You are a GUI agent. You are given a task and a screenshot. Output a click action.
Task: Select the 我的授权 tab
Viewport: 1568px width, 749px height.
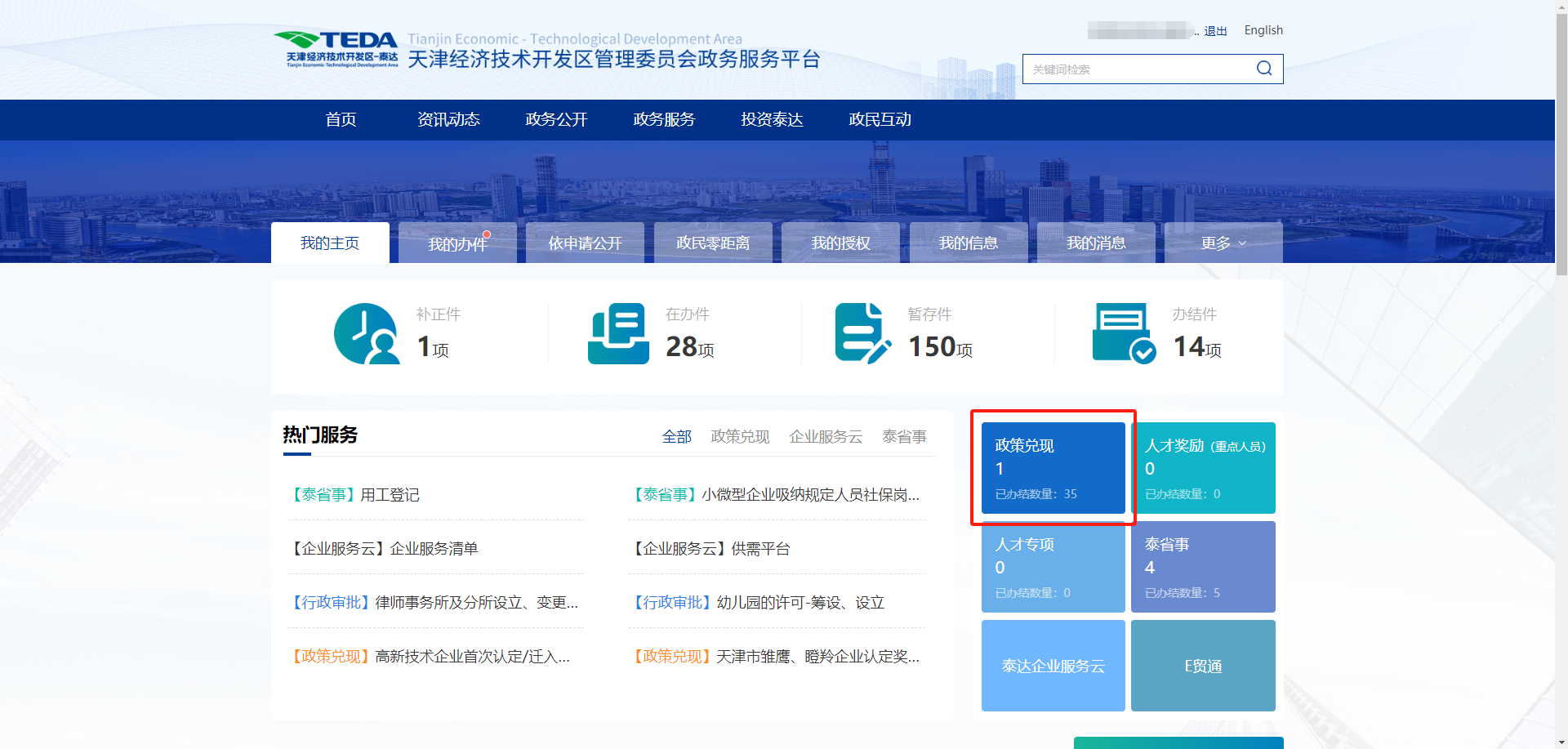(840, 243)
